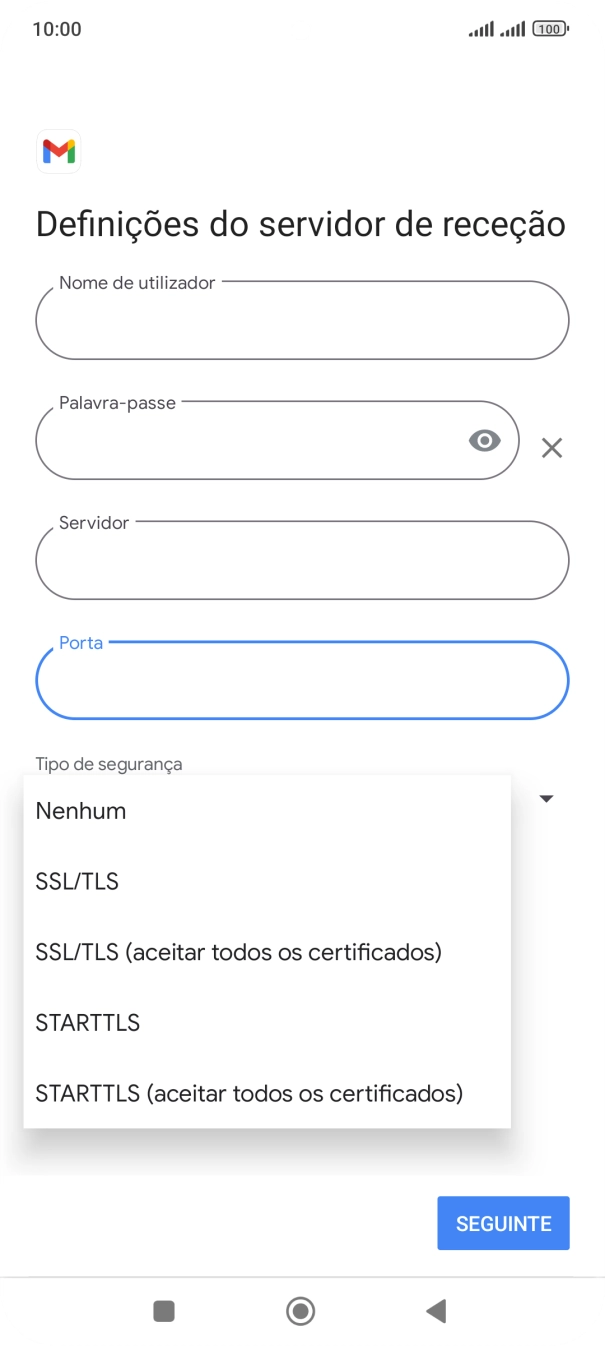Screen dimensions: 605x1346
Task: Select SSL/TLS aceitar todos os certificados
Action: tap(237, 952)
